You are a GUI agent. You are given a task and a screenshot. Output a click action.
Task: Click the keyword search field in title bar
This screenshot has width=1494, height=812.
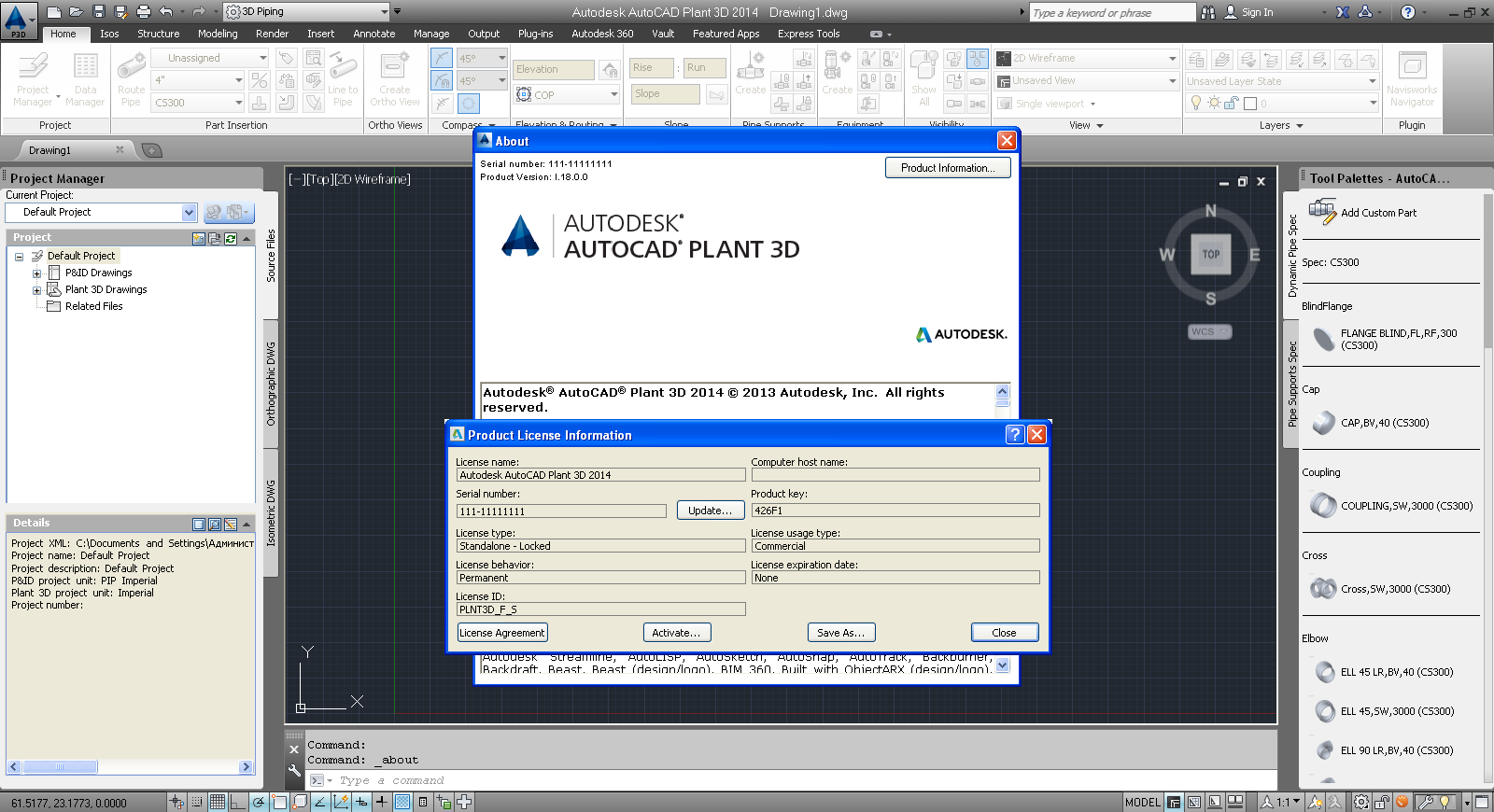(x=1112, y=13)
